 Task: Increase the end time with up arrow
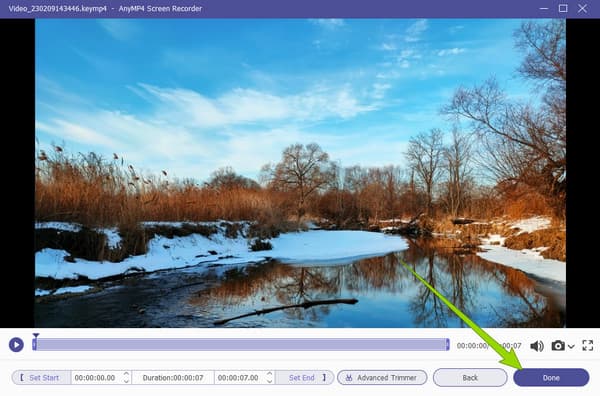coord(269,374)
